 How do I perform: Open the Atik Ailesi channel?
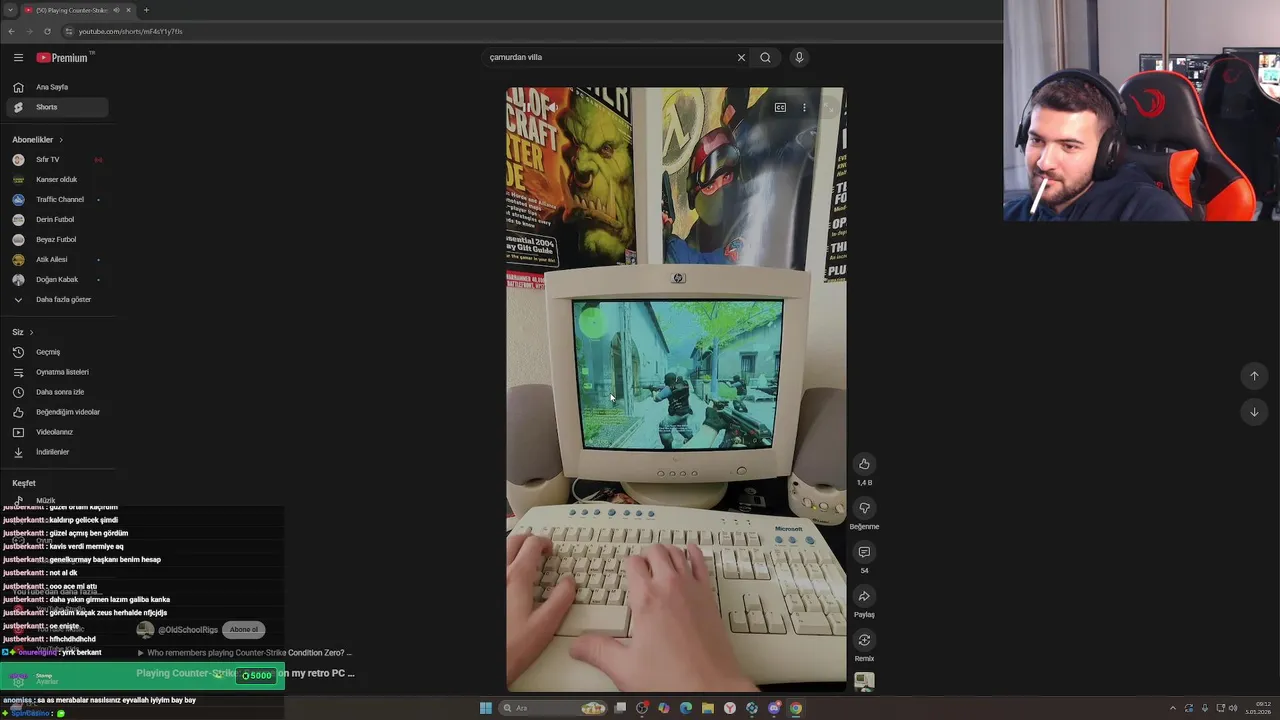tap(55, 260)
